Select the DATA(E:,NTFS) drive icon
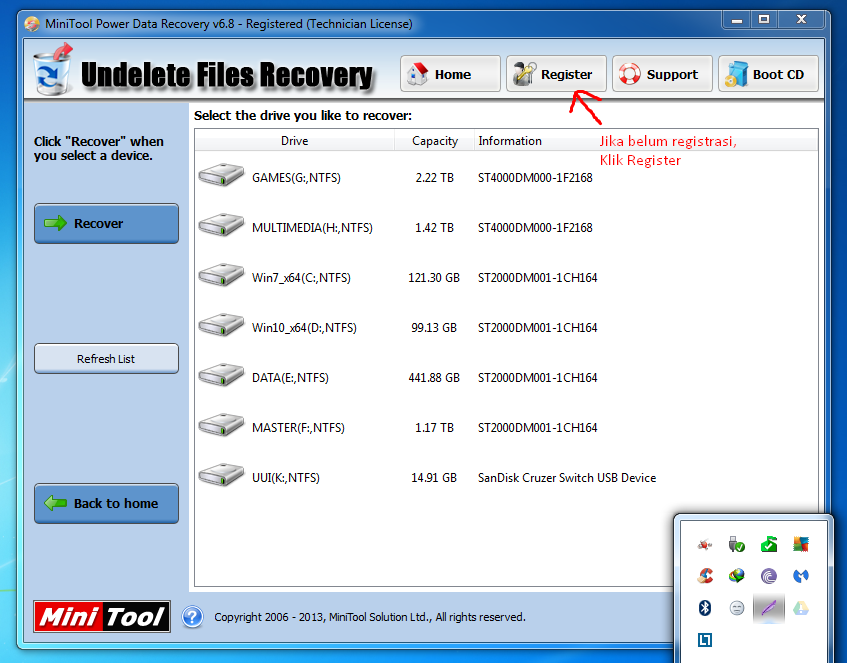This screenshot has width=847, height=663. point(220,375)
